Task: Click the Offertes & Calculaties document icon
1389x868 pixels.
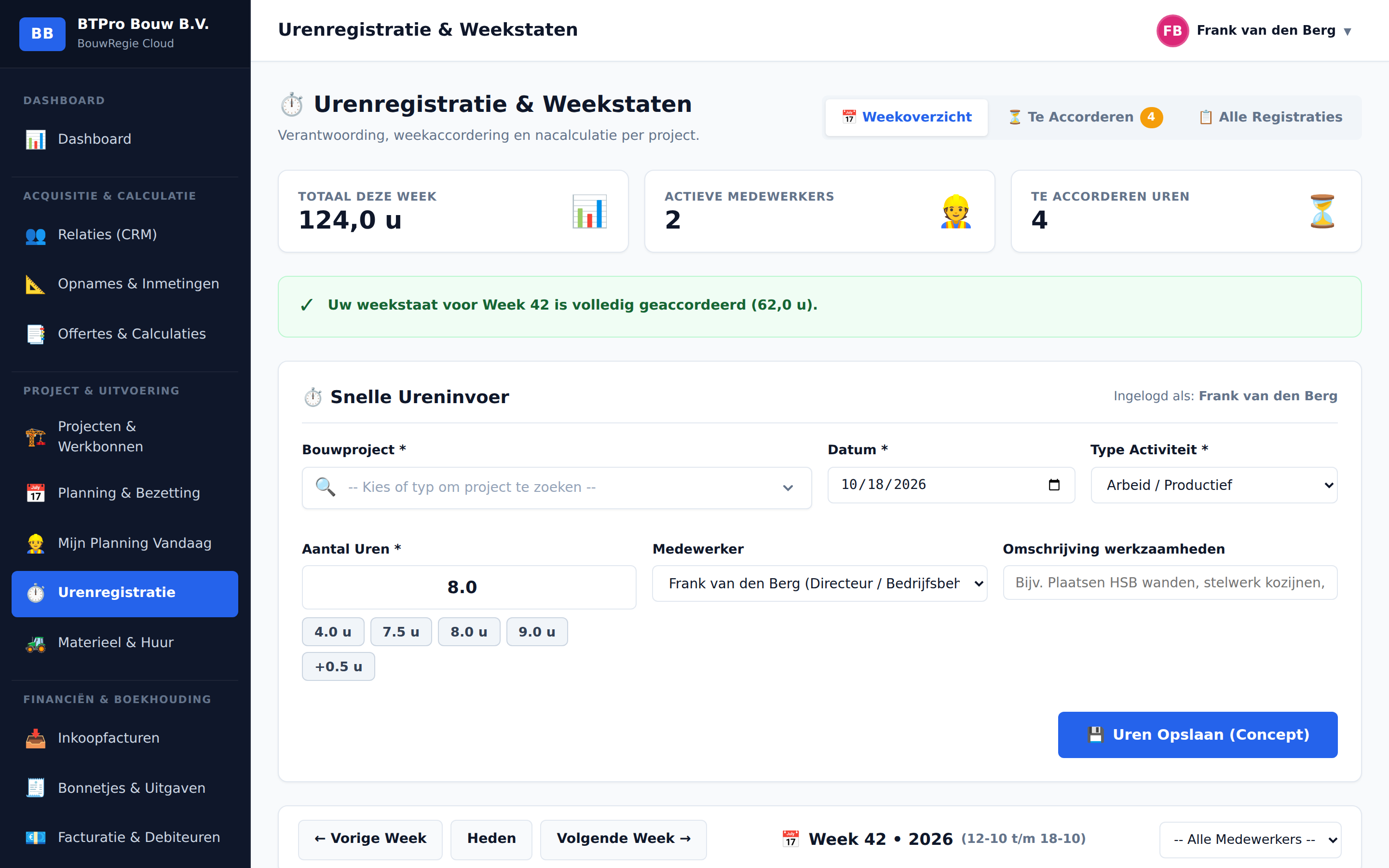Action: pyautogui.click(x=36, y=334)
